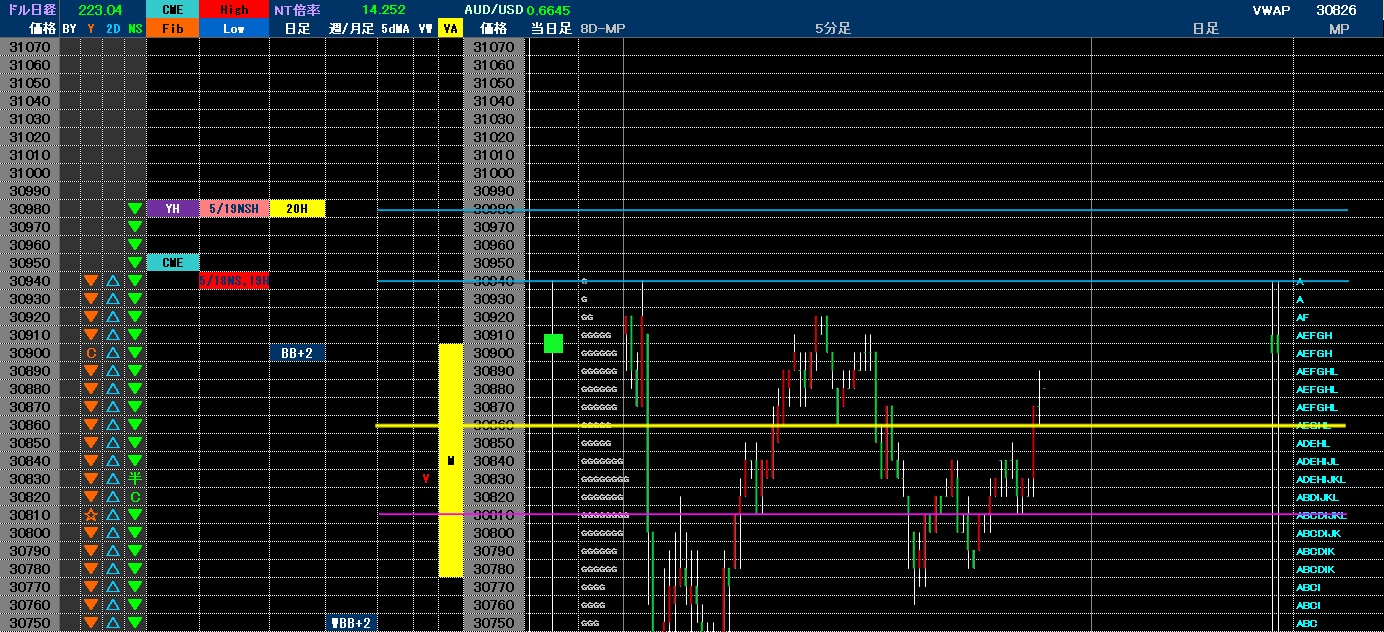Image resolution: width=1384 pixels, height=632 pixels.
Task: Click the blue up triangle in the 30920 row
Action: pos(113,317)
